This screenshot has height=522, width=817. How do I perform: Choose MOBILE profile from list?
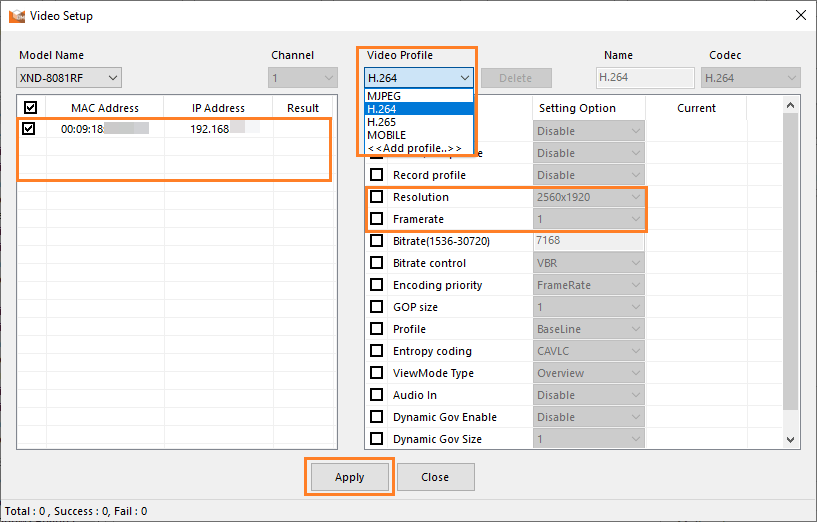click(419, 135)
